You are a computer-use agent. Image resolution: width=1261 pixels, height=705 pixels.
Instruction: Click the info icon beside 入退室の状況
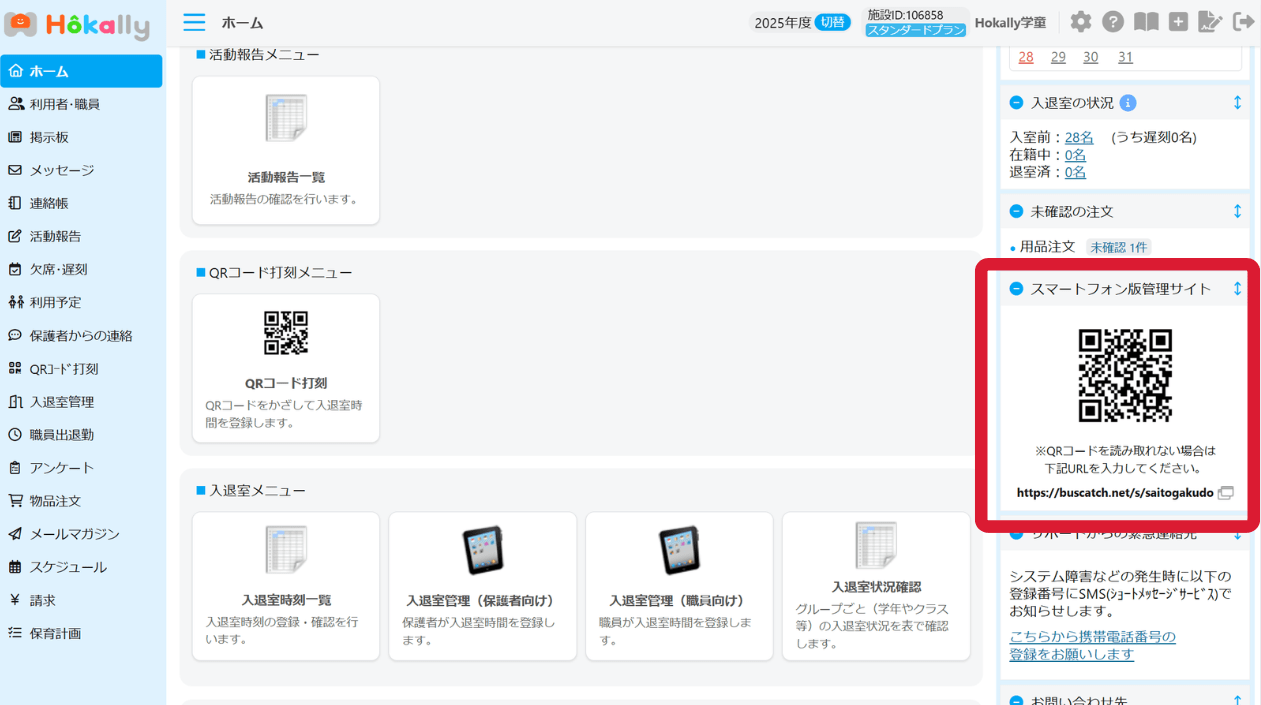click(x=1128, y=103)
